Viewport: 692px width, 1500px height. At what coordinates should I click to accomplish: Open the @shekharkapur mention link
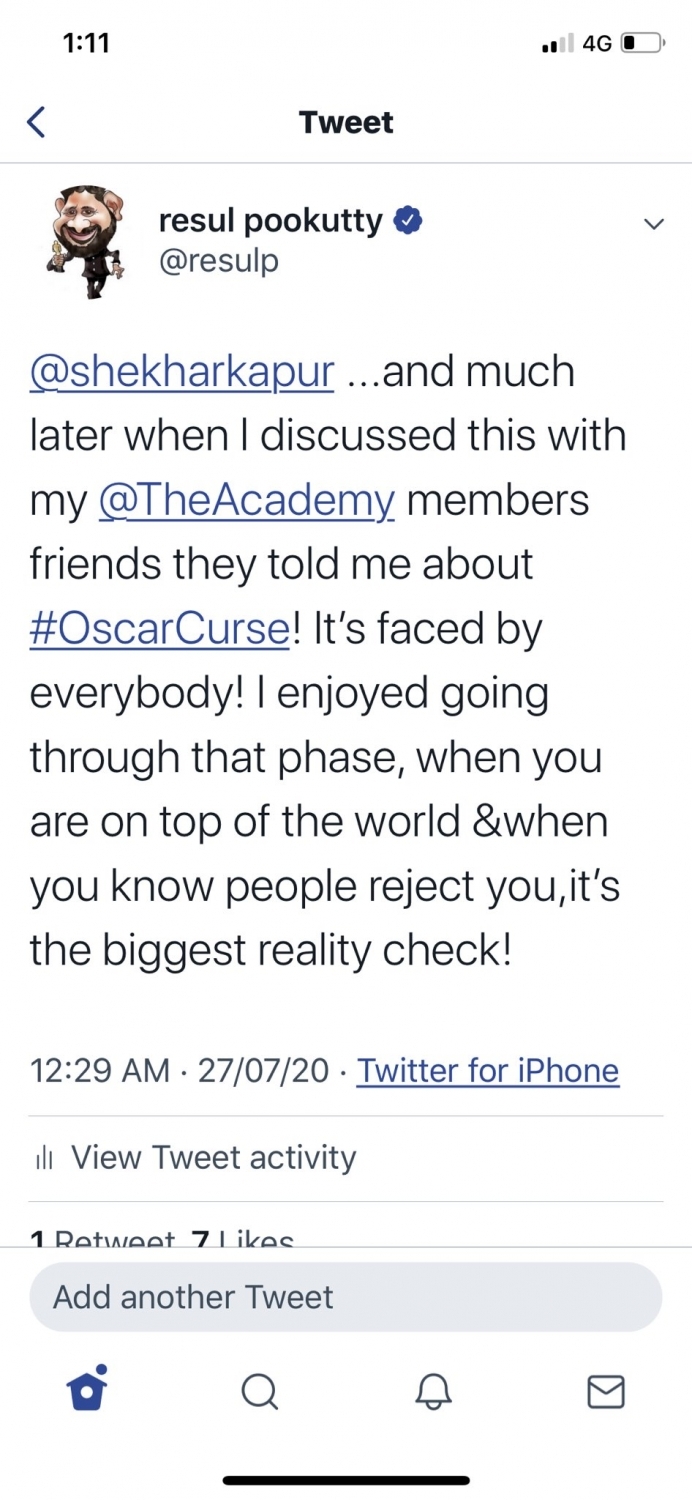click(x=180, y=370)
